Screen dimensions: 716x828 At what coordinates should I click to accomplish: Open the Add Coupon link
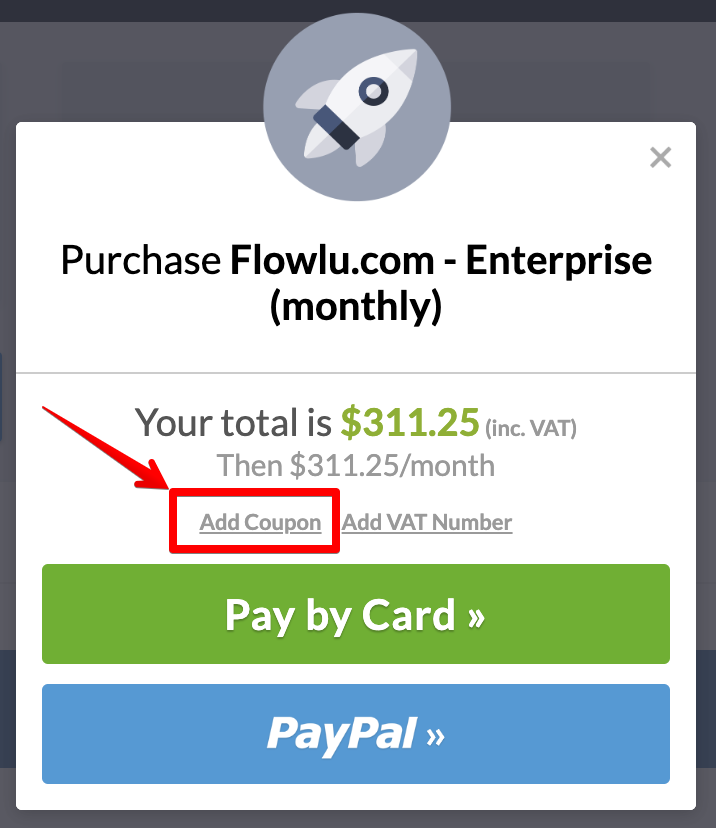coord(260,522)
